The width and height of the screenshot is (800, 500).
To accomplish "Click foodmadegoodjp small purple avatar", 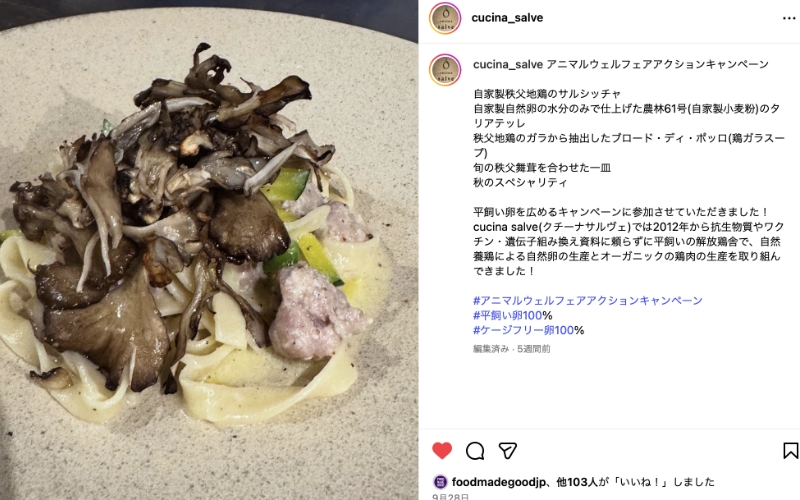I will 440,482.
